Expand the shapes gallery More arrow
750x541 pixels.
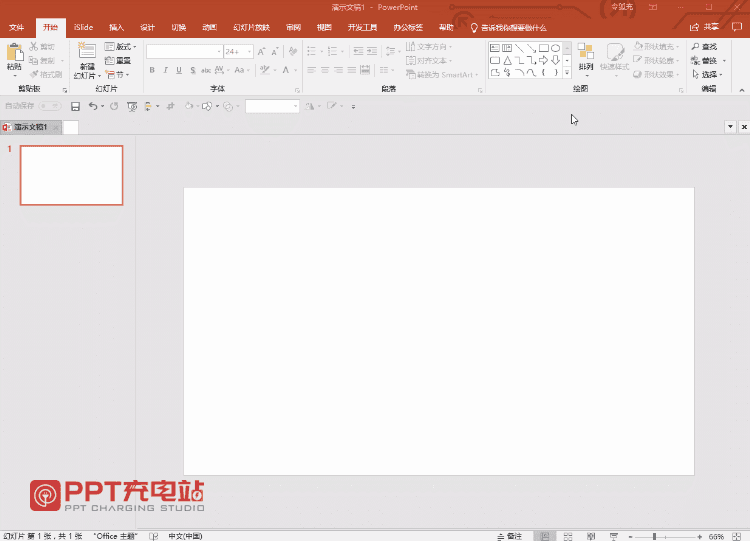pos(567,73)
